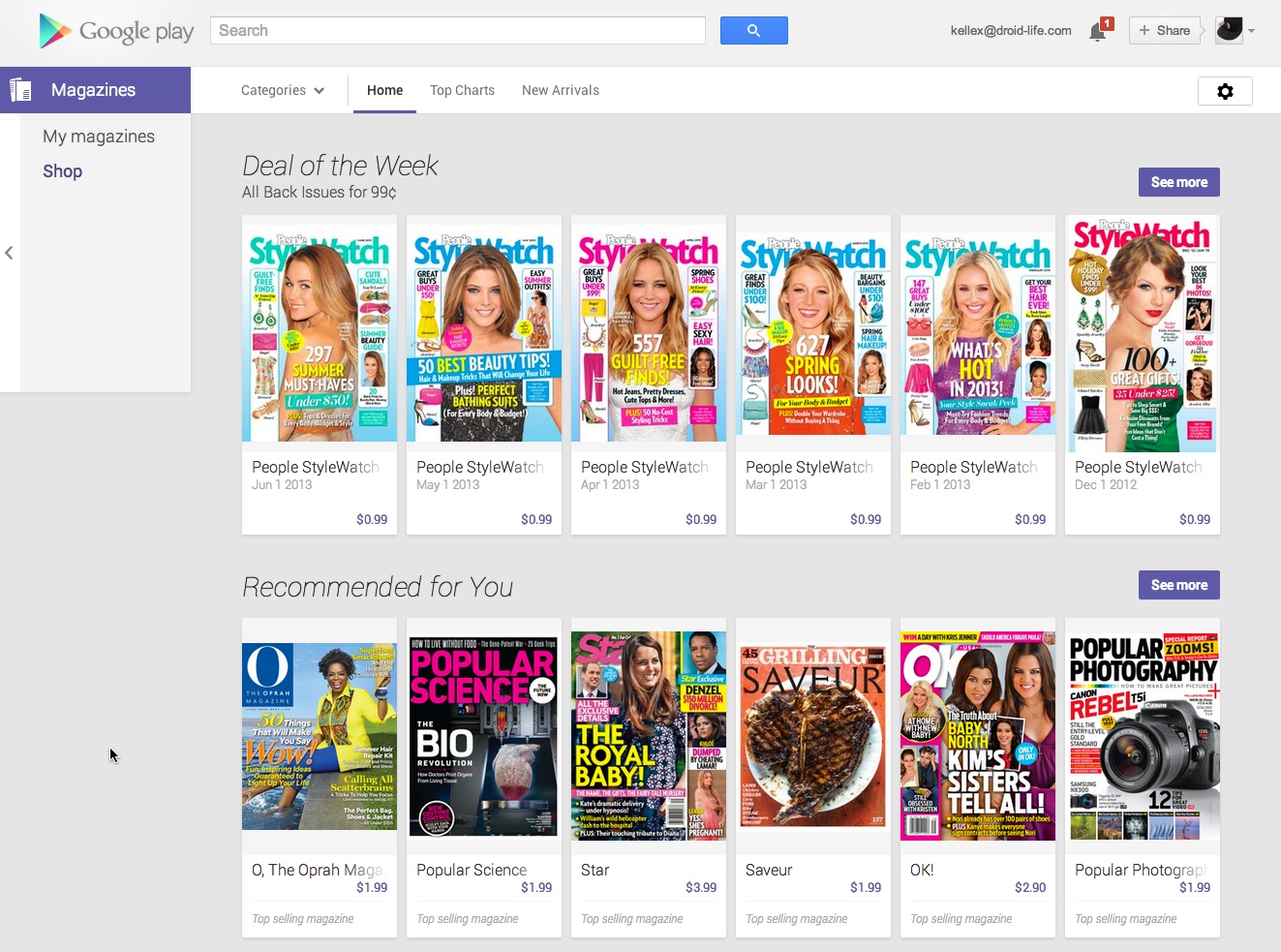This screenshot has width=1281, height=952.
Task: Open the user profile avatar
Action: [x=1229, y=30]
